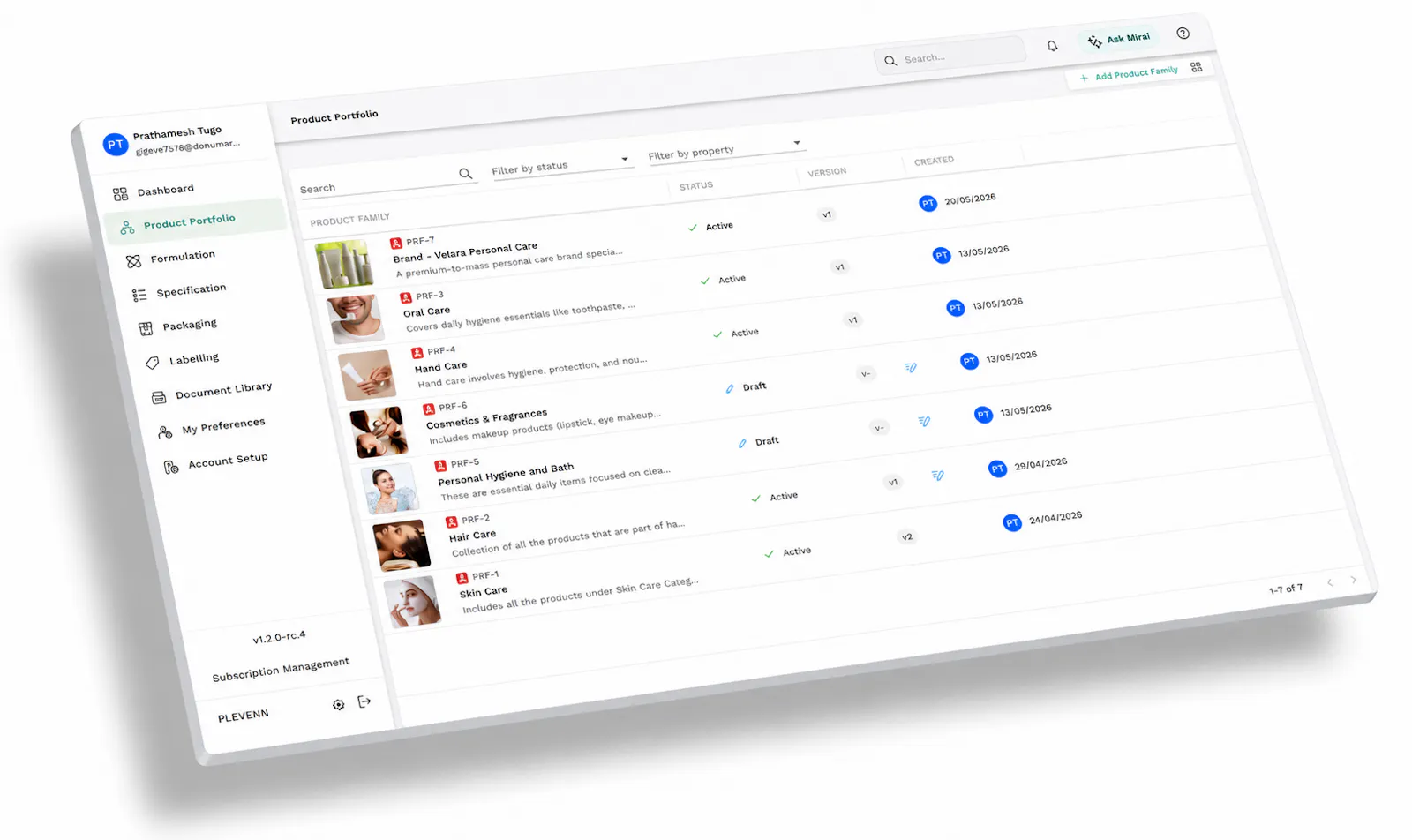Click the PT creator avatar dated 24/04/2026
The image size is (1412, 840).
(1012, 523)
